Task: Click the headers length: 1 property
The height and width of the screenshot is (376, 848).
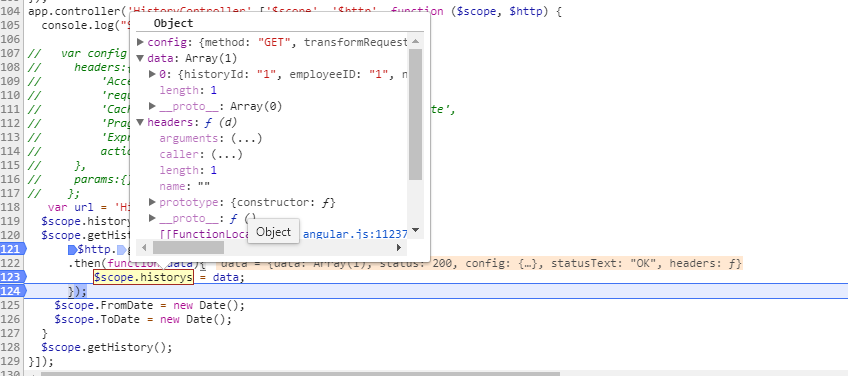Action: pyautogui.click(x=188, y=170)
